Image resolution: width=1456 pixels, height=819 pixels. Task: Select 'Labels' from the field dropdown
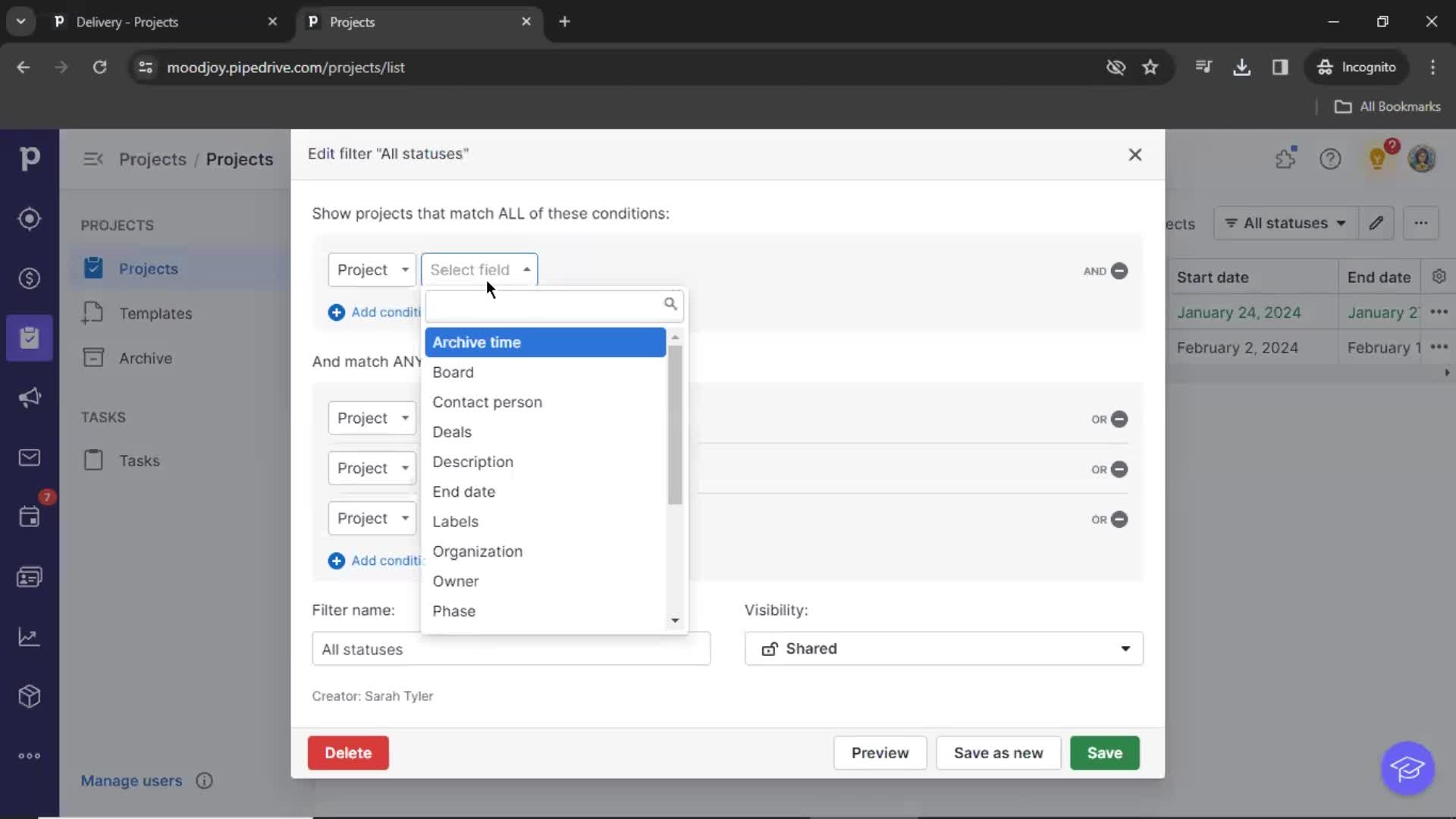(455, 521)
